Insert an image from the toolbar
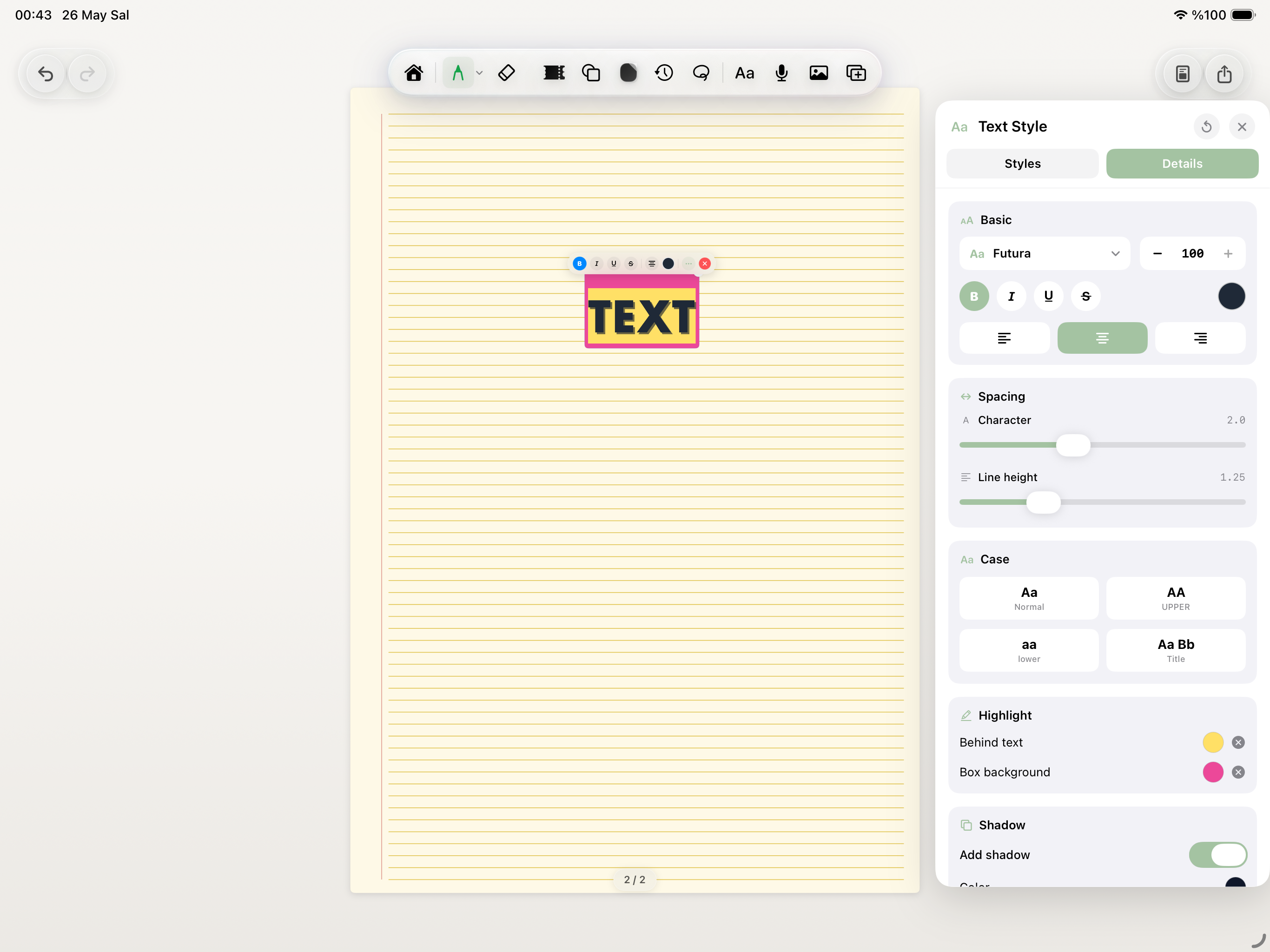The height and width of the screenshot is (952, 1270). click(x=819, y=73)
